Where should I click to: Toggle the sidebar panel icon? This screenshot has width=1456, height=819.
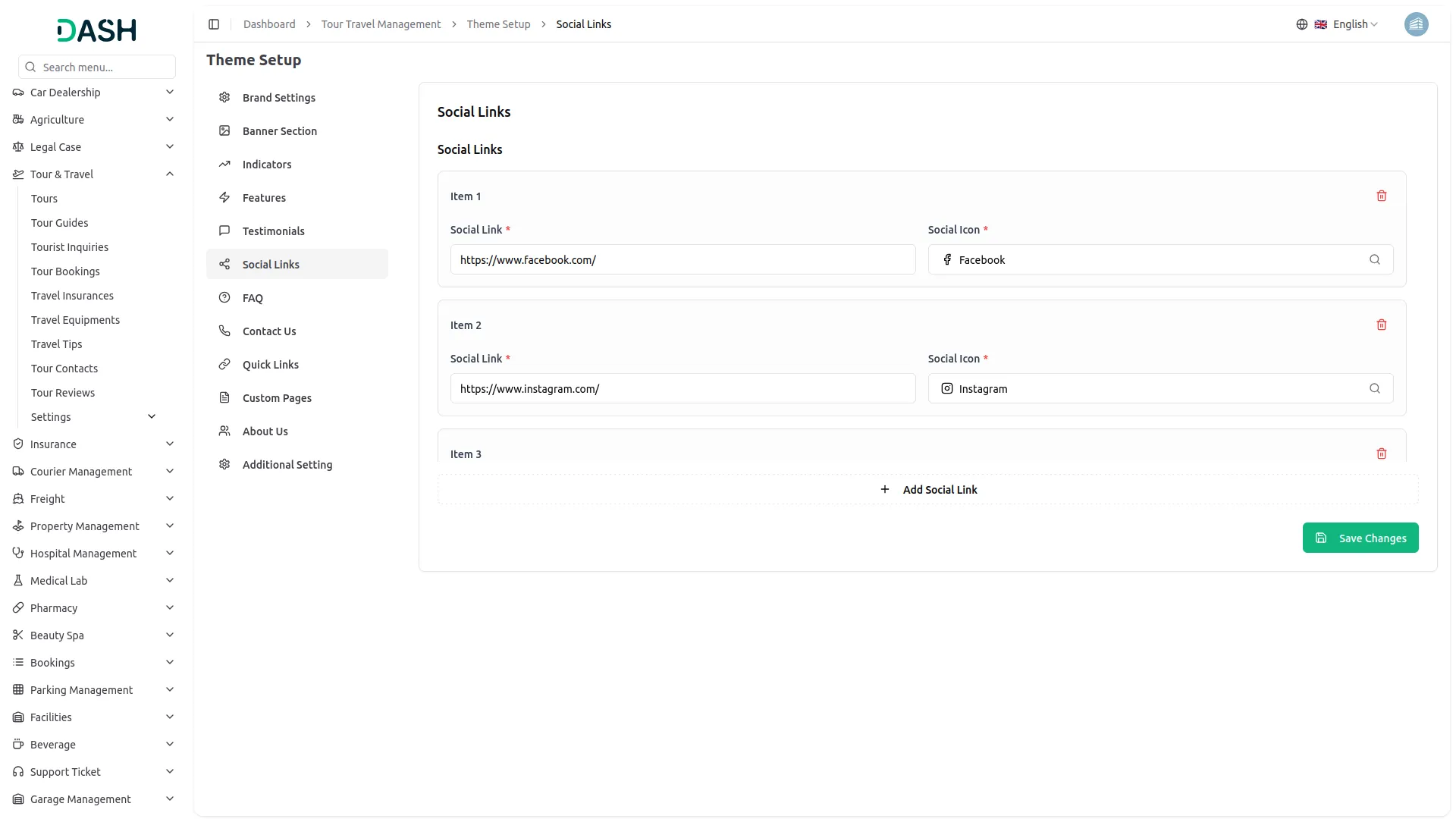[x=214, y=24]
